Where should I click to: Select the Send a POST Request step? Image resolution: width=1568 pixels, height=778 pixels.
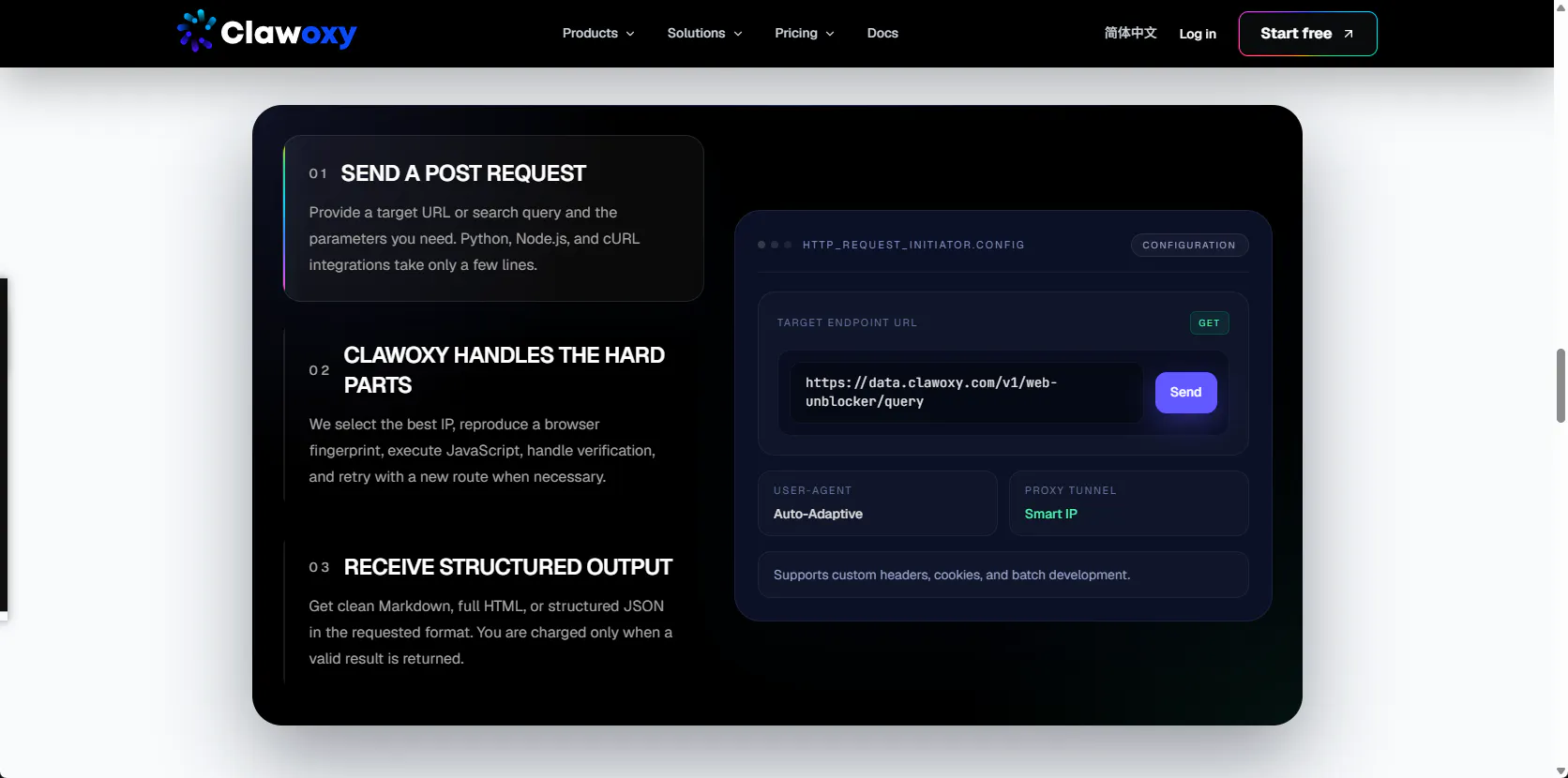493,218
